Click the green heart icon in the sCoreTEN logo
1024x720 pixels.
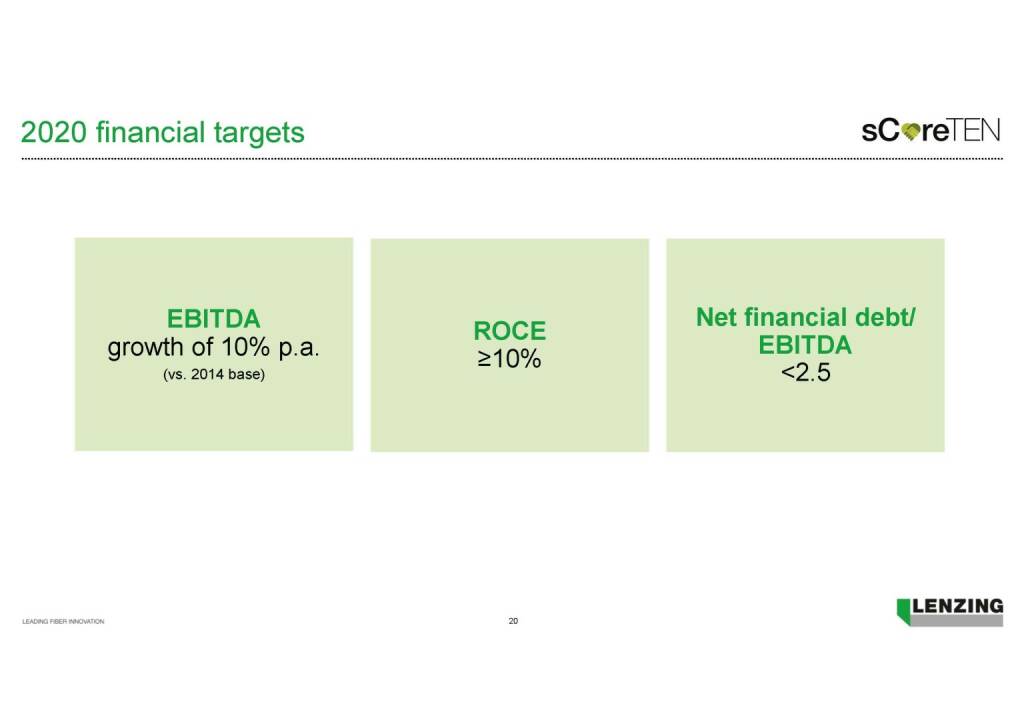pos(911,133)
